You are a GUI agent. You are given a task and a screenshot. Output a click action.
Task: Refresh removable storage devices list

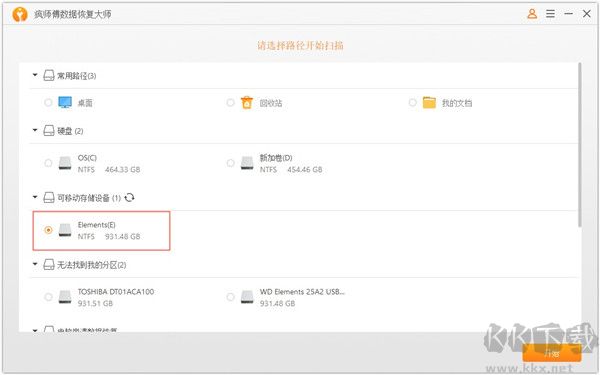click(129, 197)
